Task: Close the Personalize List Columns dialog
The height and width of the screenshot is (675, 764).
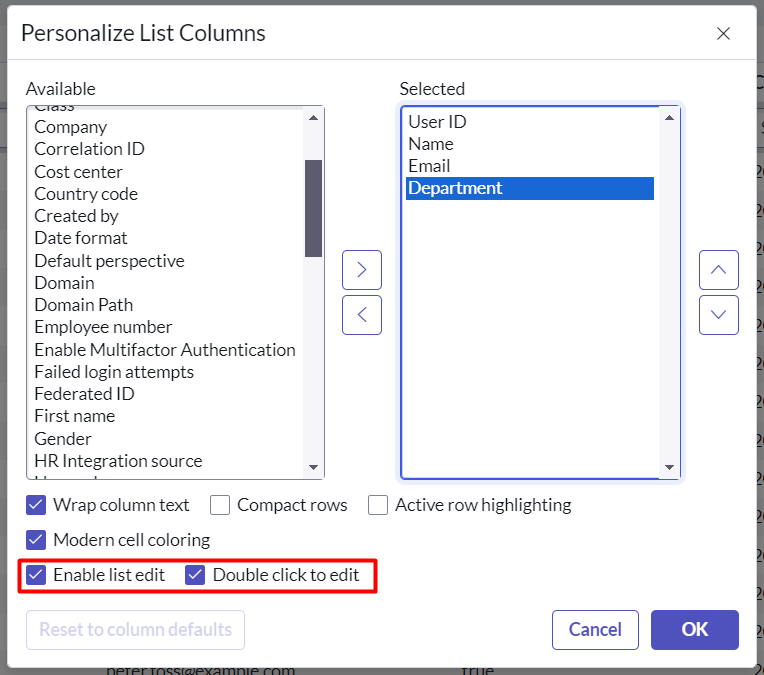Action: 723,33
